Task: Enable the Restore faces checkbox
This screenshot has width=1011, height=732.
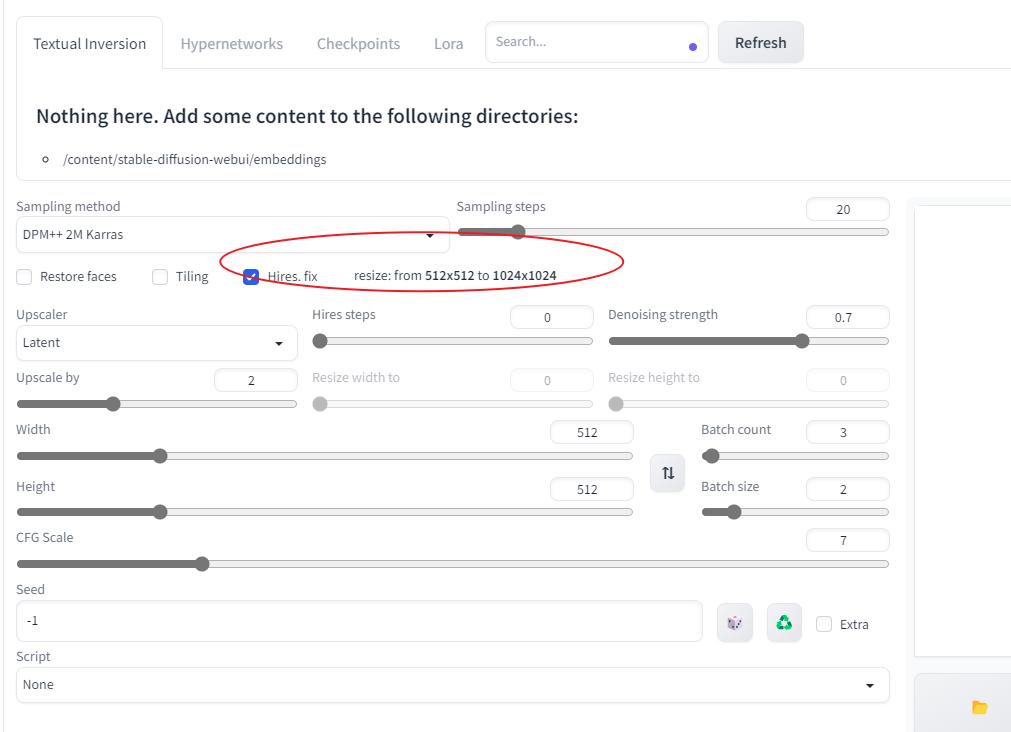Action: 24,277
